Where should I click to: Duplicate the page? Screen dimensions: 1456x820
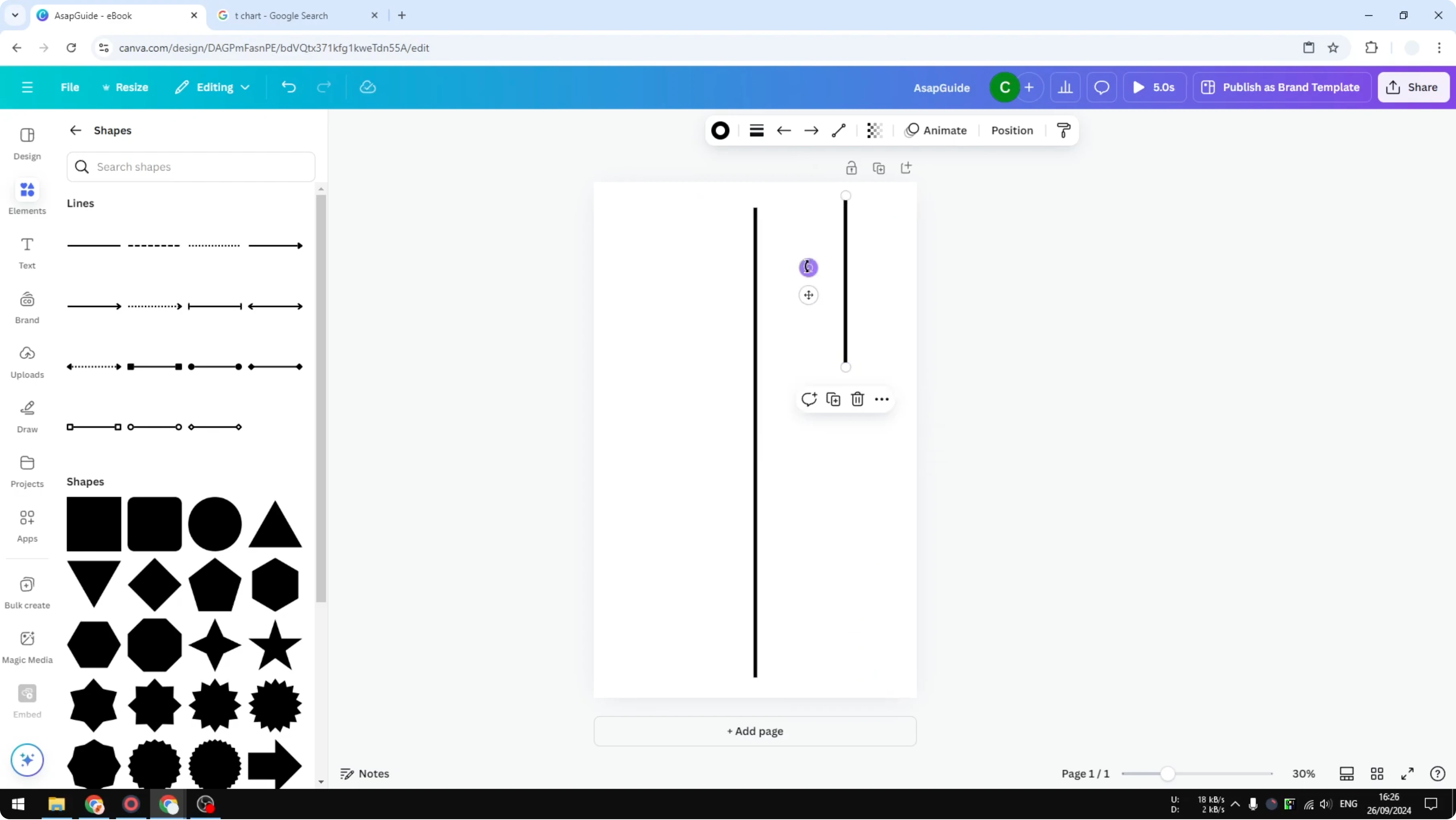879,168
